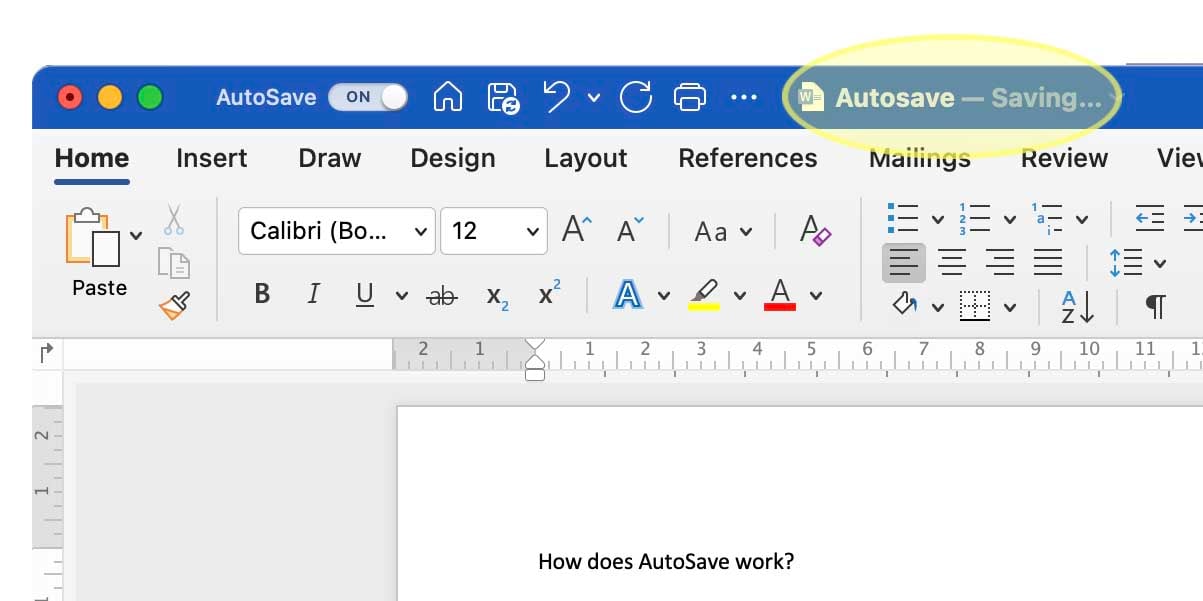Apply paragraph shading paint bucket
Screen dimensions: 1203x601
pos(905,305)
